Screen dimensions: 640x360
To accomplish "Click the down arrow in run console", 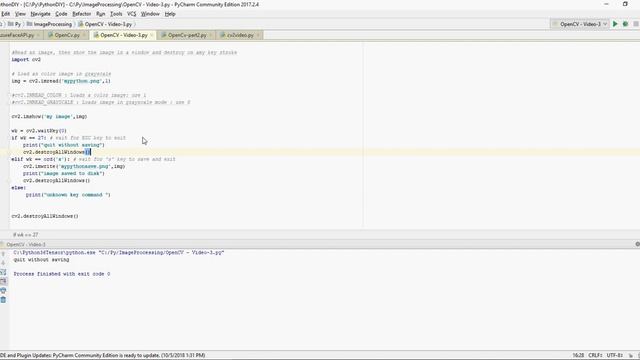I will (x=3, y=263).
